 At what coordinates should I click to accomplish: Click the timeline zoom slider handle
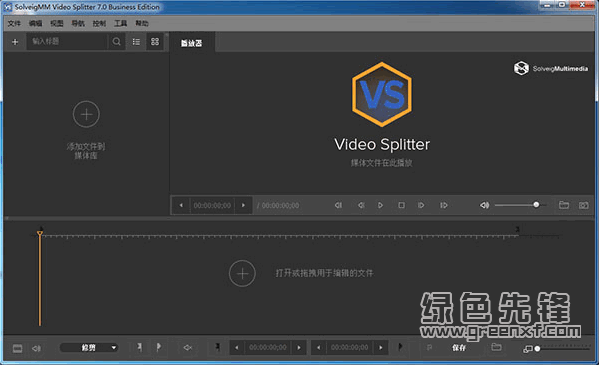pyautogui.click(x=537, y=348)
